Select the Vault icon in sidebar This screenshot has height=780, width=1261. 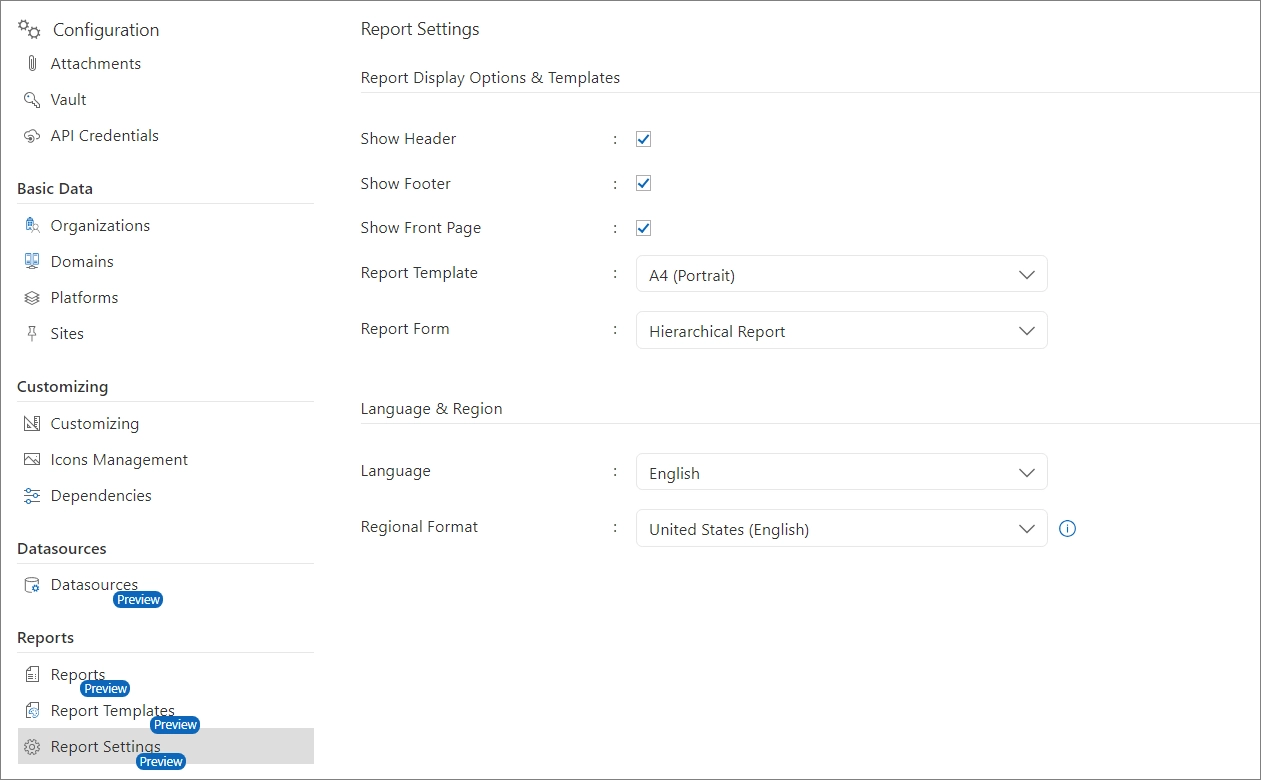click(x=33, y=99)
